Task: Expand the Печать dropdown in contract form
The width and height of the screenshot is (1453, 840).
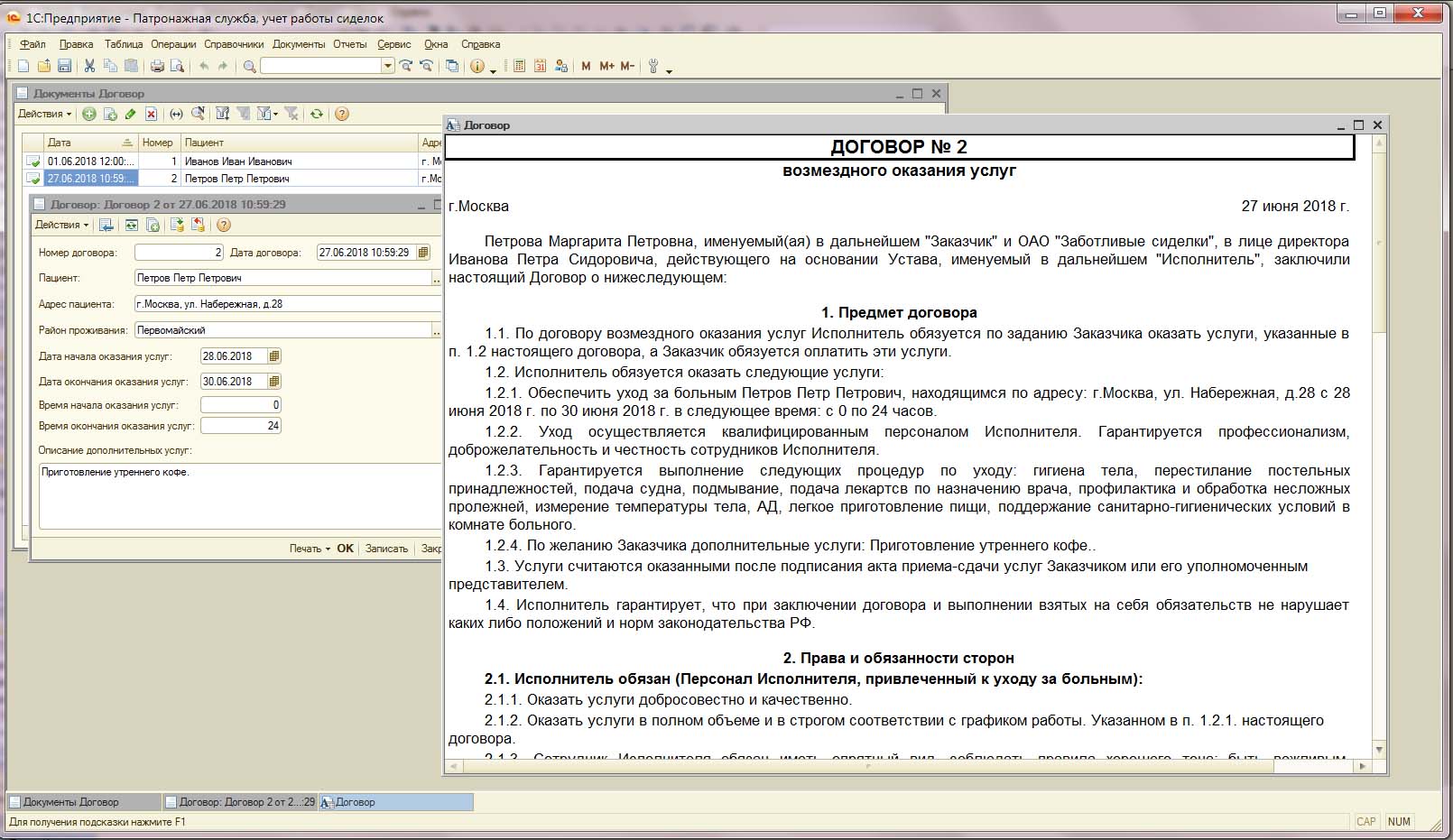Action: [310, 549]
